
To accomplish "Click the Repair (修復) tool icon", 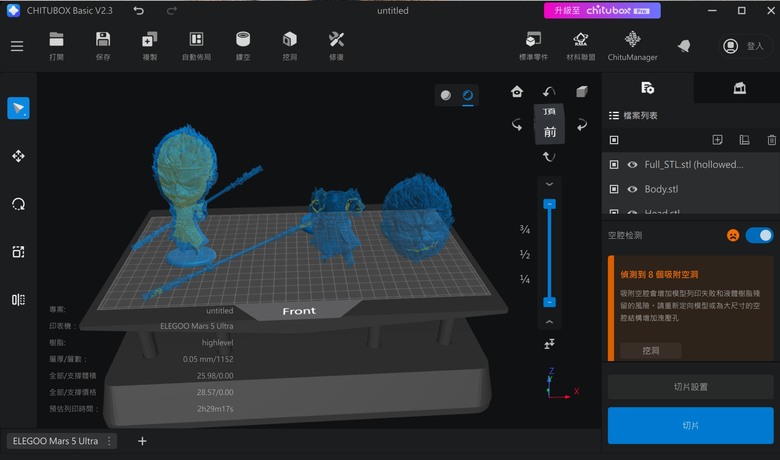I will [x=336, y=46].
